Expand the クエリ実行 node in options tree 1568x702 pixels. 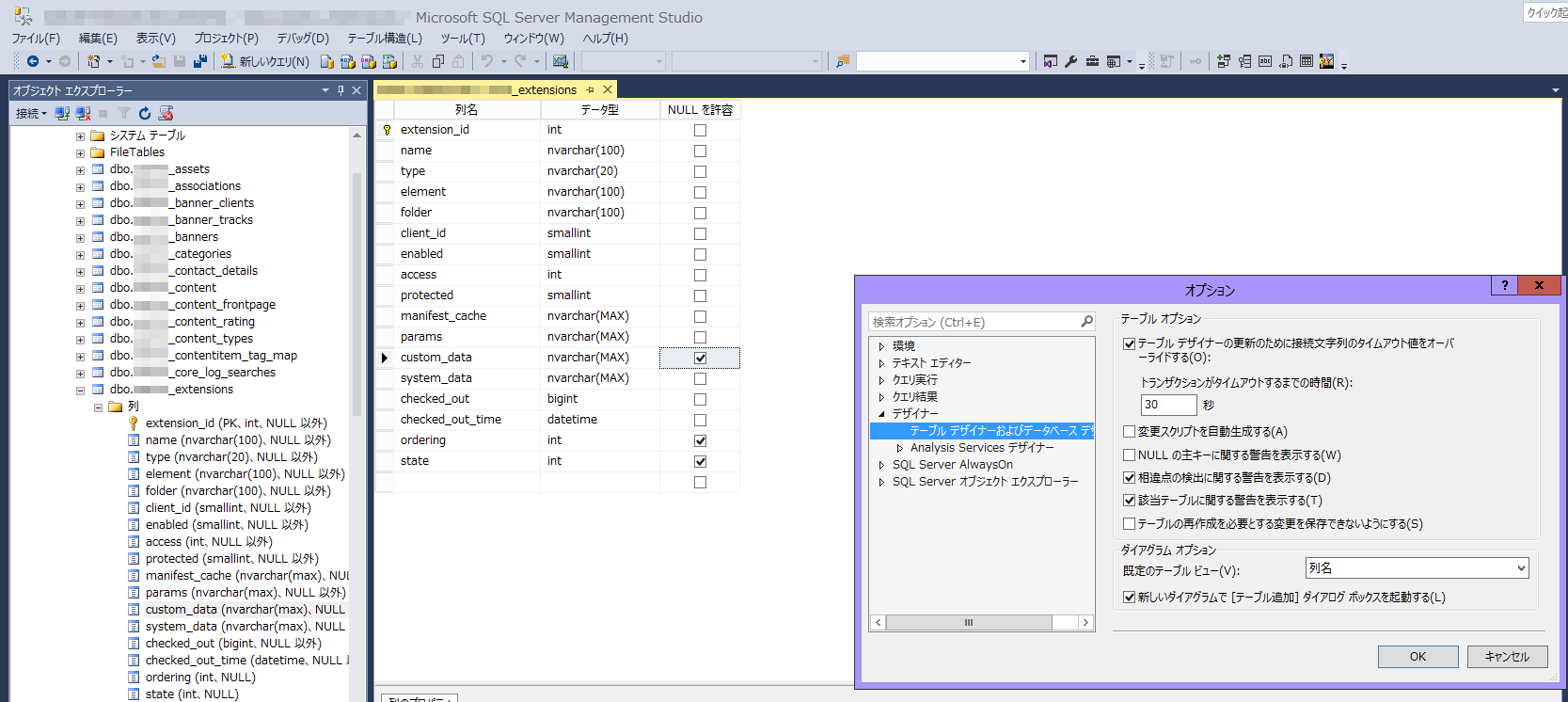[881, 380]
